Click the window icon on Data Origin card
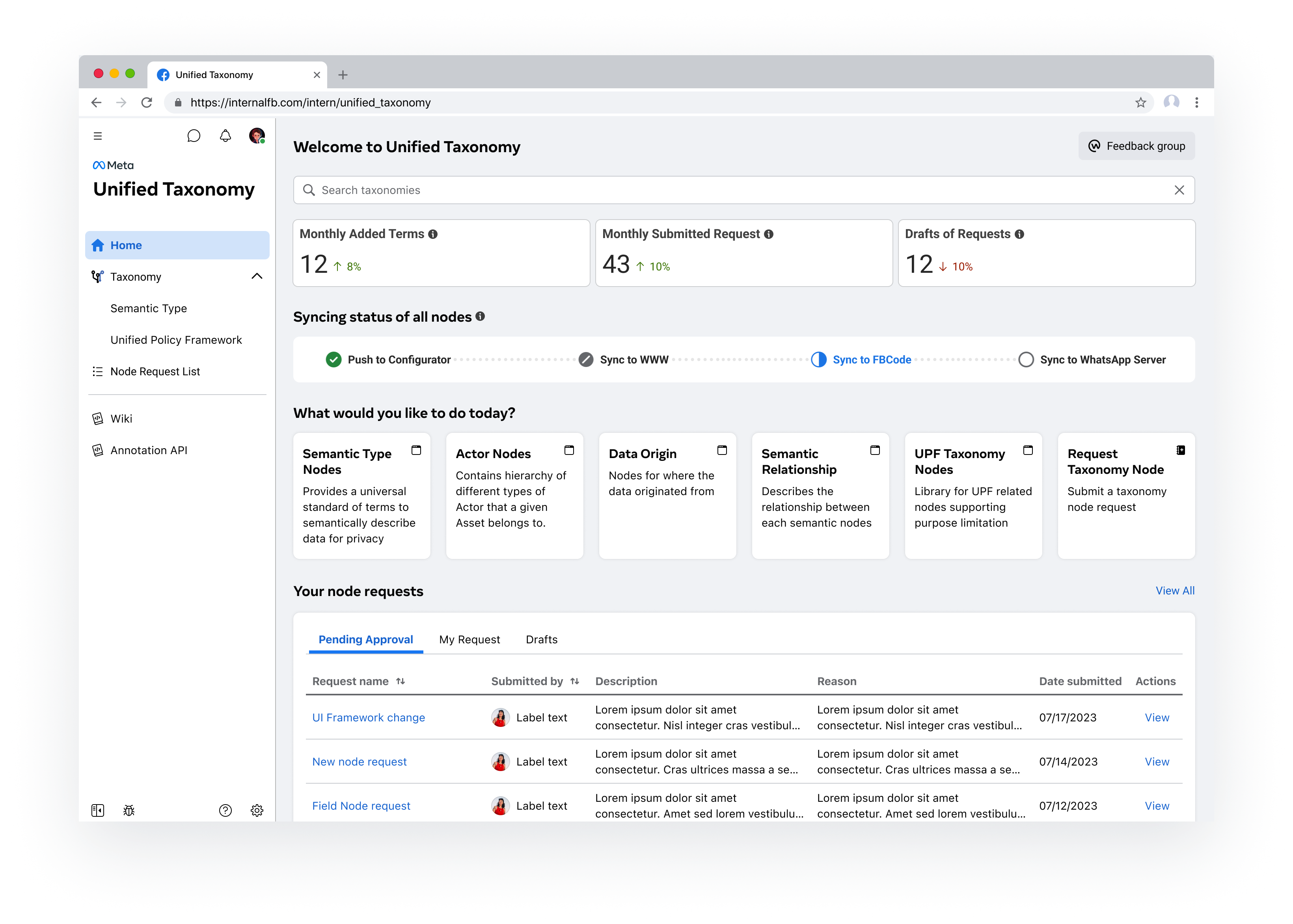Screen dimensions: 1293x924 tap(722, 451)
